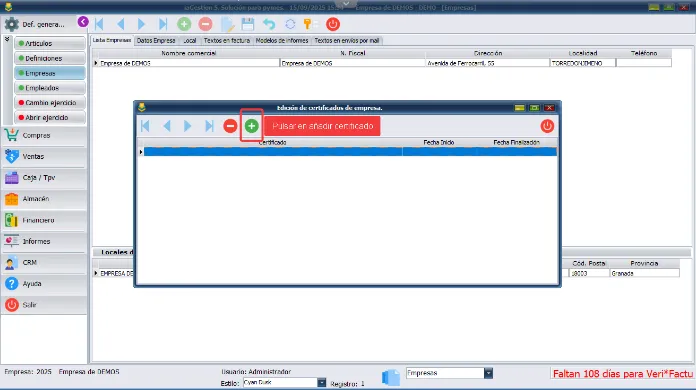Click red power icon in main toolbar

pyautogui.click(x=333, y=24)
